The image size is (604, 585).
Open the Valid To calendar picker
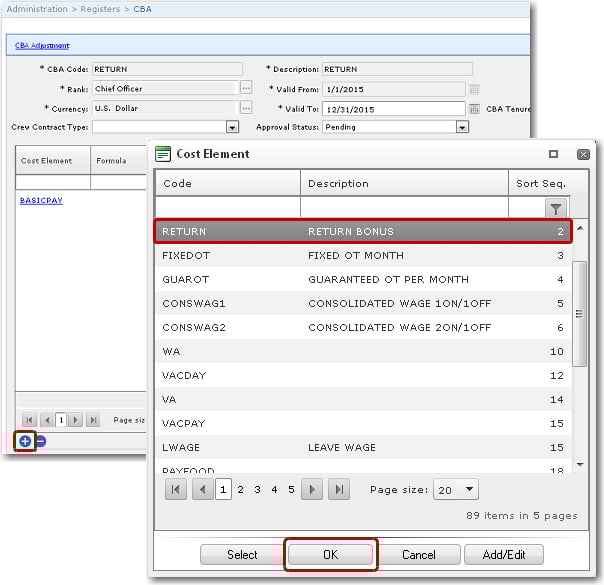coord(474,108)
